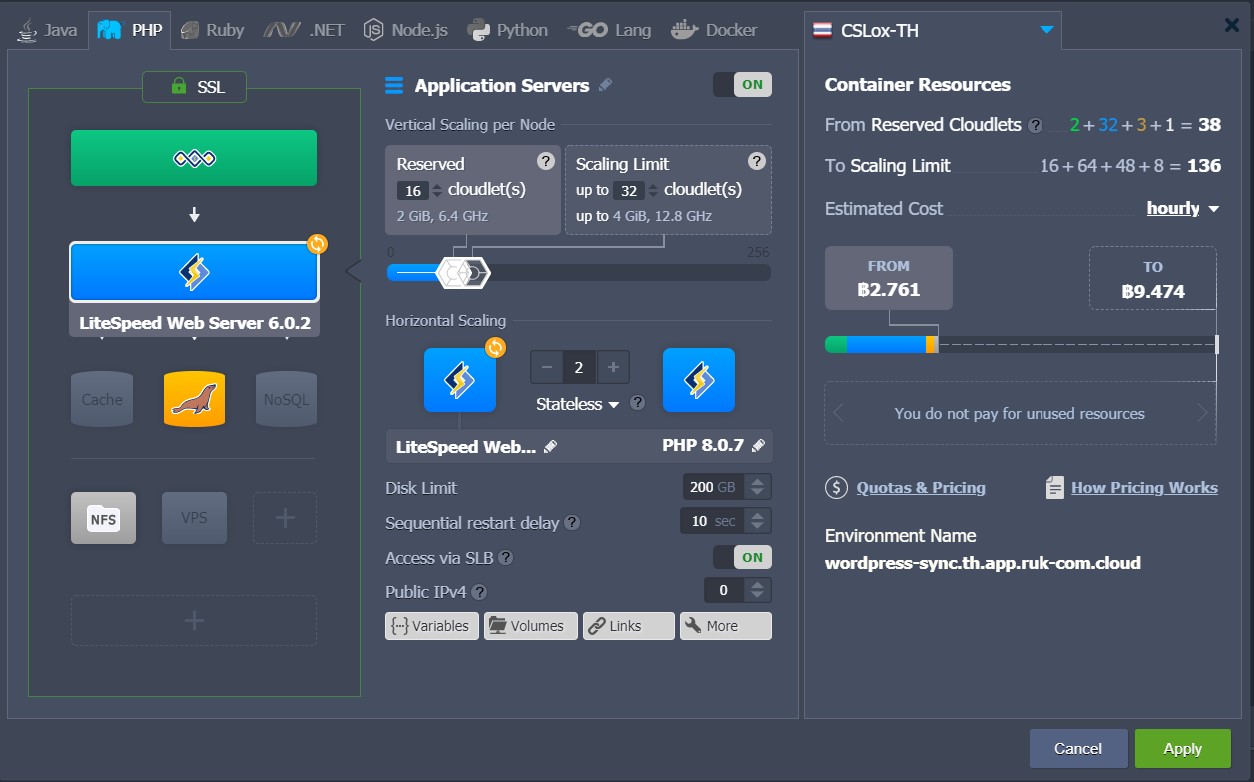Show next pricing tip with right chevron
The image size is (1254, 782).
1202,413
